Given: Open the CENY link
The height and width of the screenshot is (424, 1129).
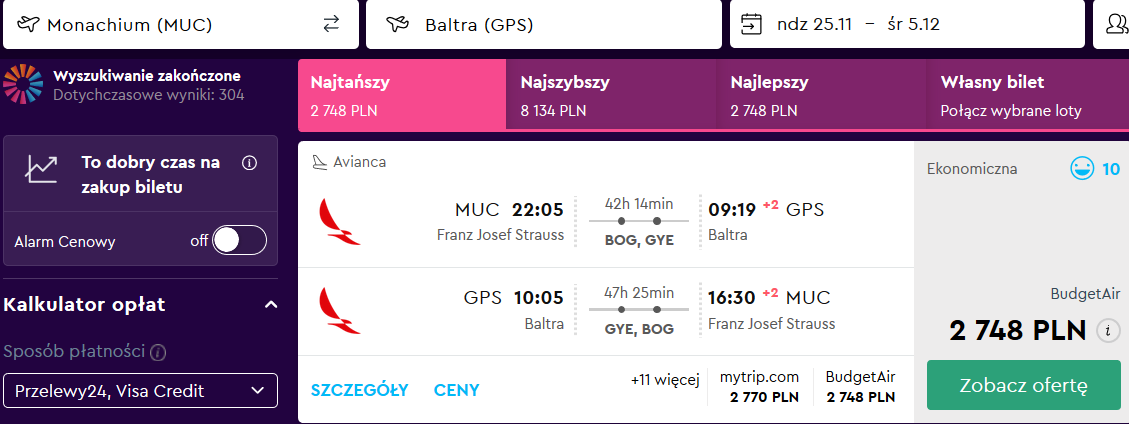Looking at the screenshot, I should pos(456,390).
